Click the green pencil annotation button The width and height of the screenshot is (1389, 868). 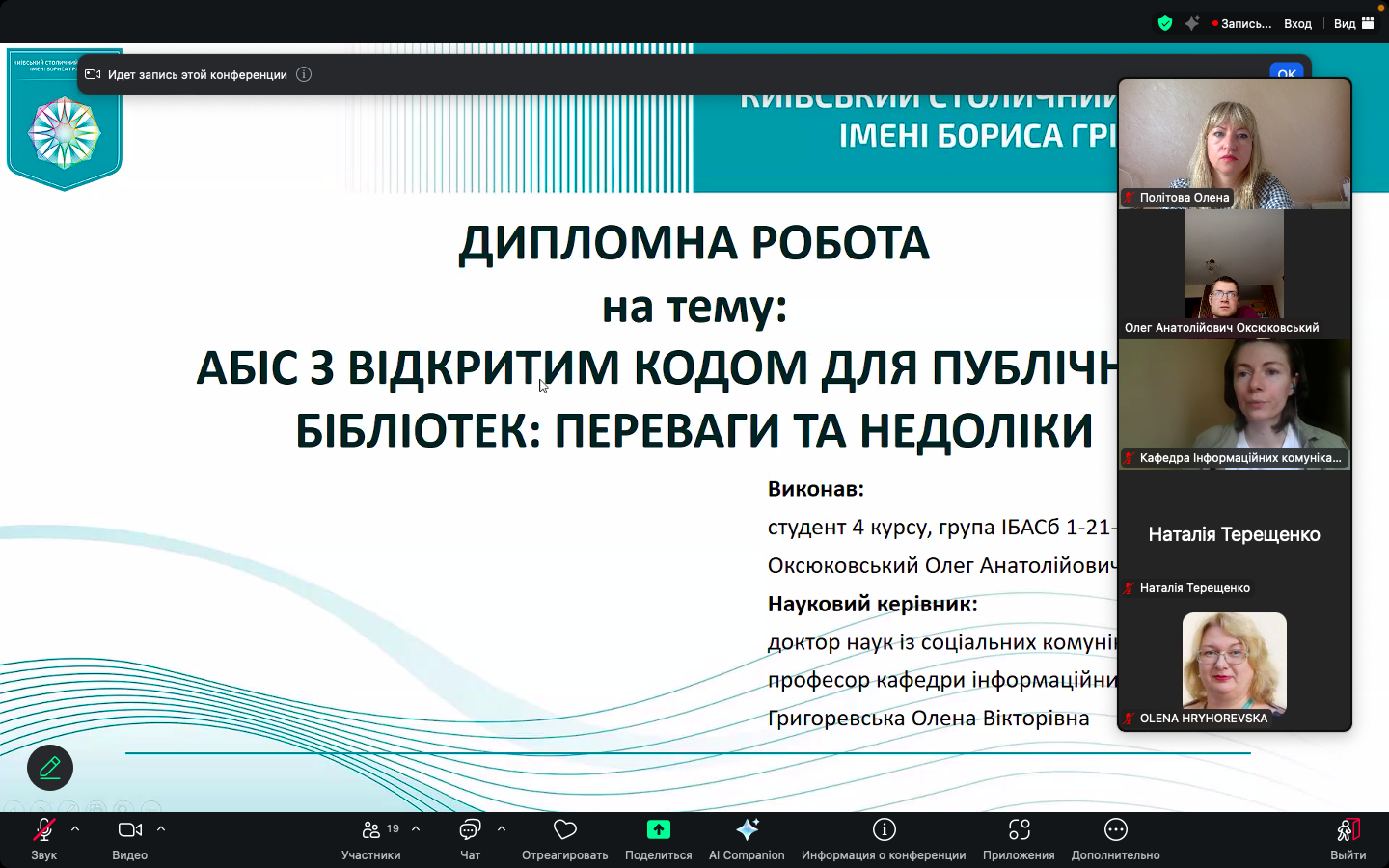(x=50, y=768)
